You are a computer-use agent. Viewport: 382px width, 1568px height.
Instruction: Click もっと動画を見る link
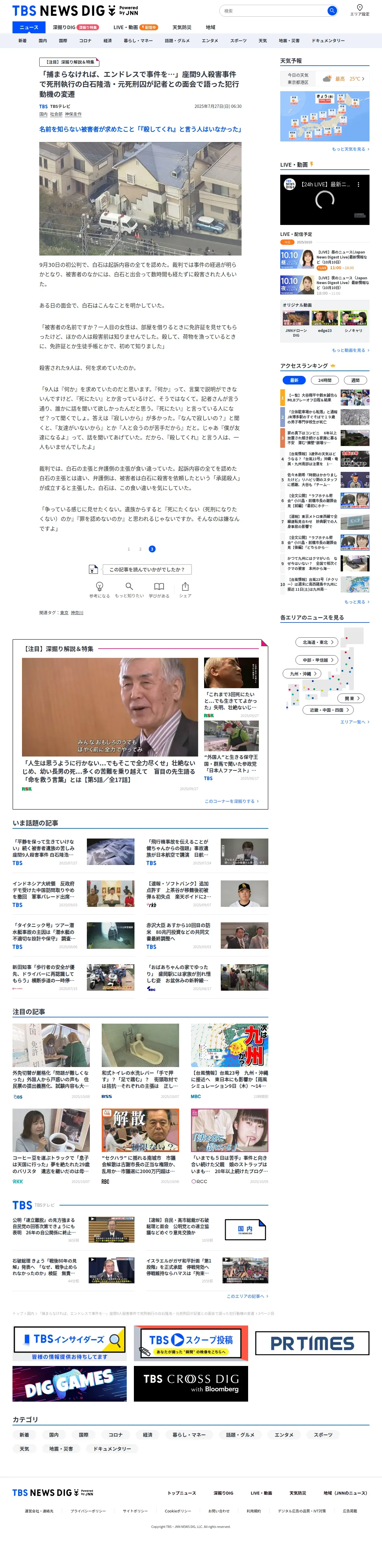pos(350,350)
